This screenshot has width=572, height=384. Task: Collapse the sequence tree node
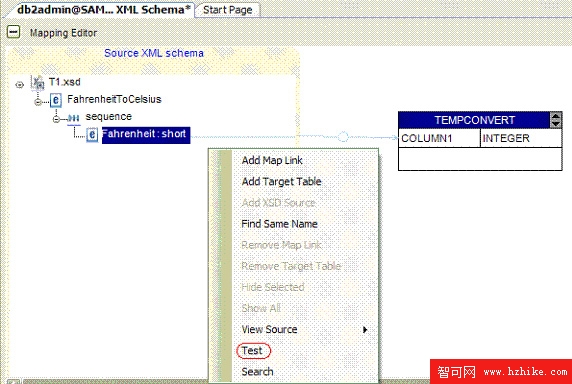coord(56,119)
